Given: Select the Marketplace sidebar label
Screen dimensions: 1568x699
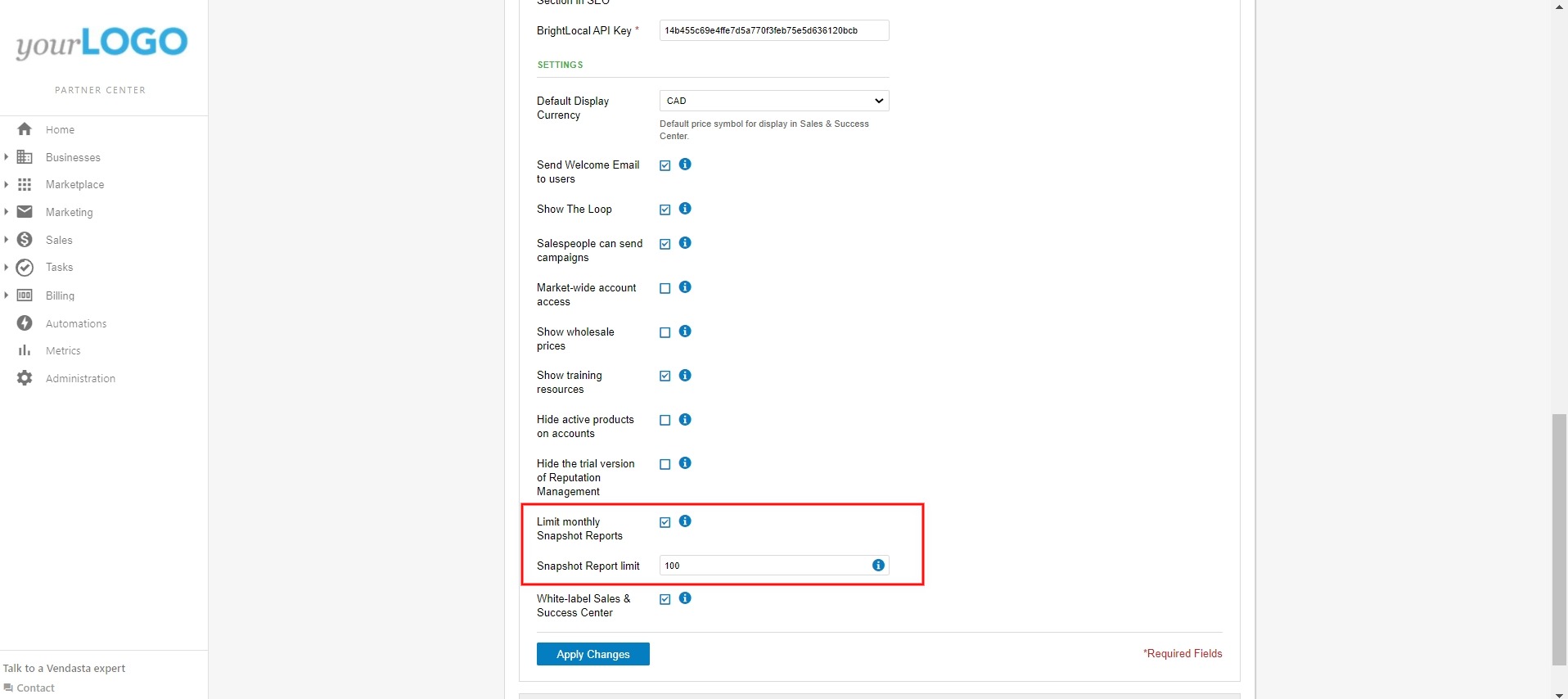Looking at the screenshot, I should pos(74,185).
